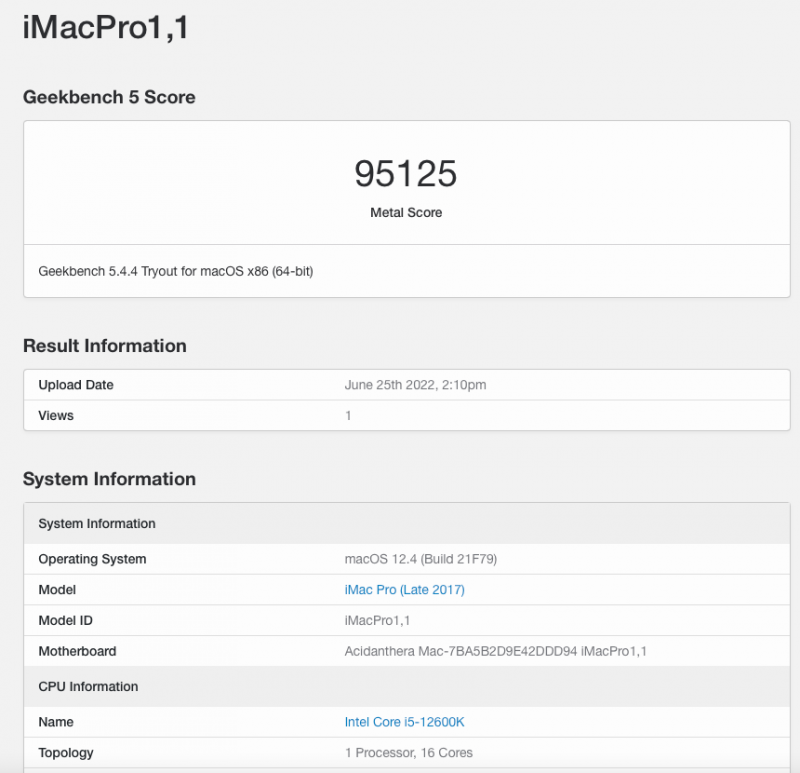Click the Model row label

57,590
